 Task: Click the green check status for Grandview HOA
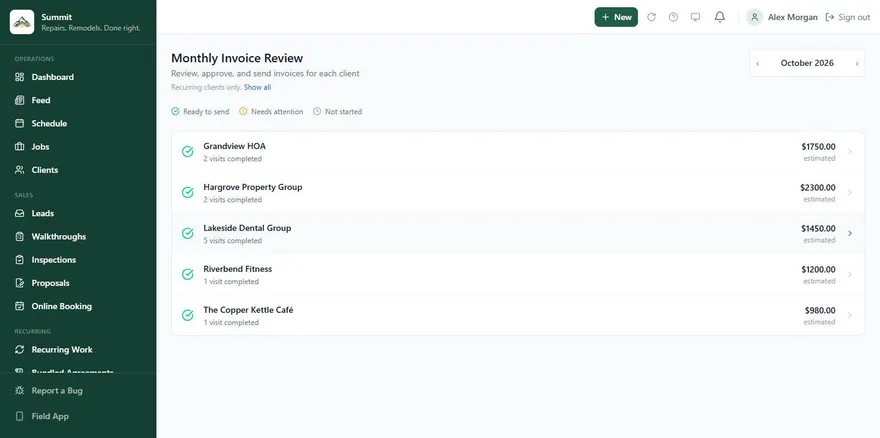[187, 152]
